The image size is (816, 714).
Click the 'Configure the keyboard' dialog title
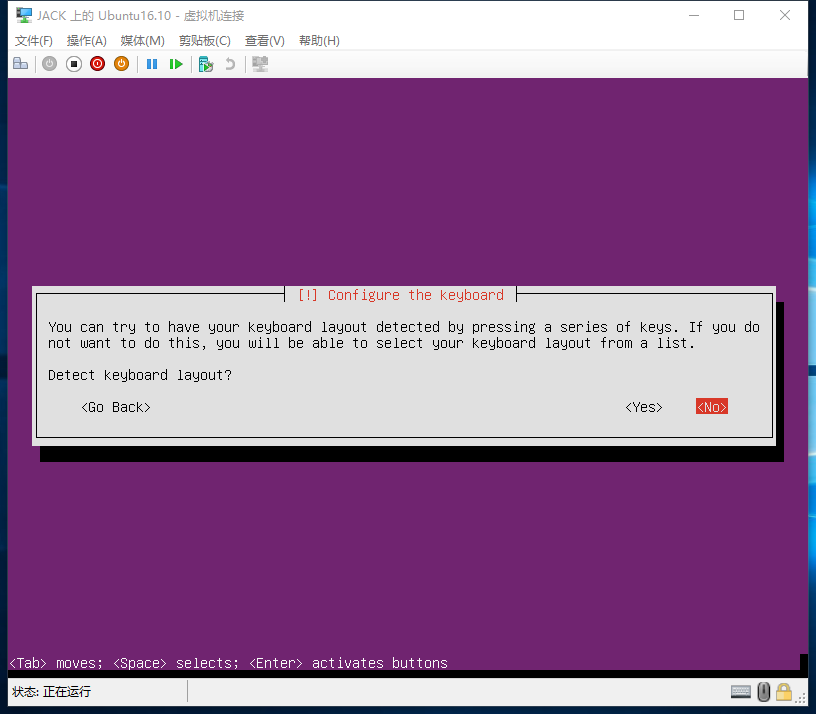coord(400,295)
